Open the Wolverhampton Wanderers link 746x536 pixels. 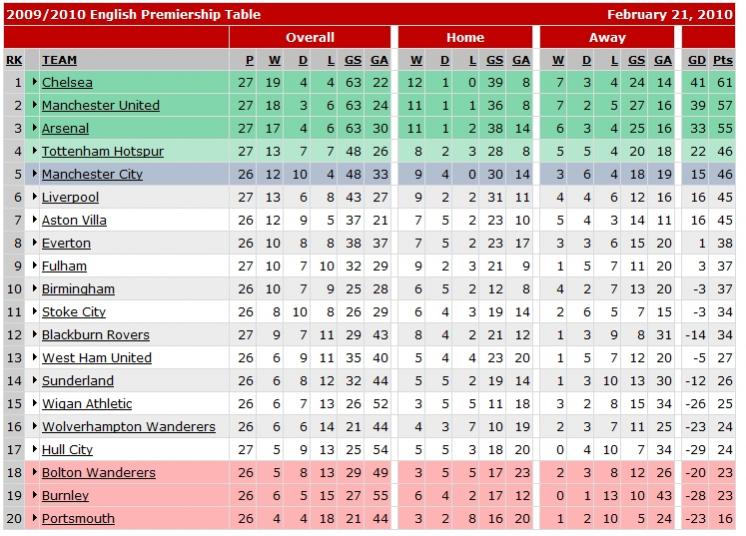(128, 427)
